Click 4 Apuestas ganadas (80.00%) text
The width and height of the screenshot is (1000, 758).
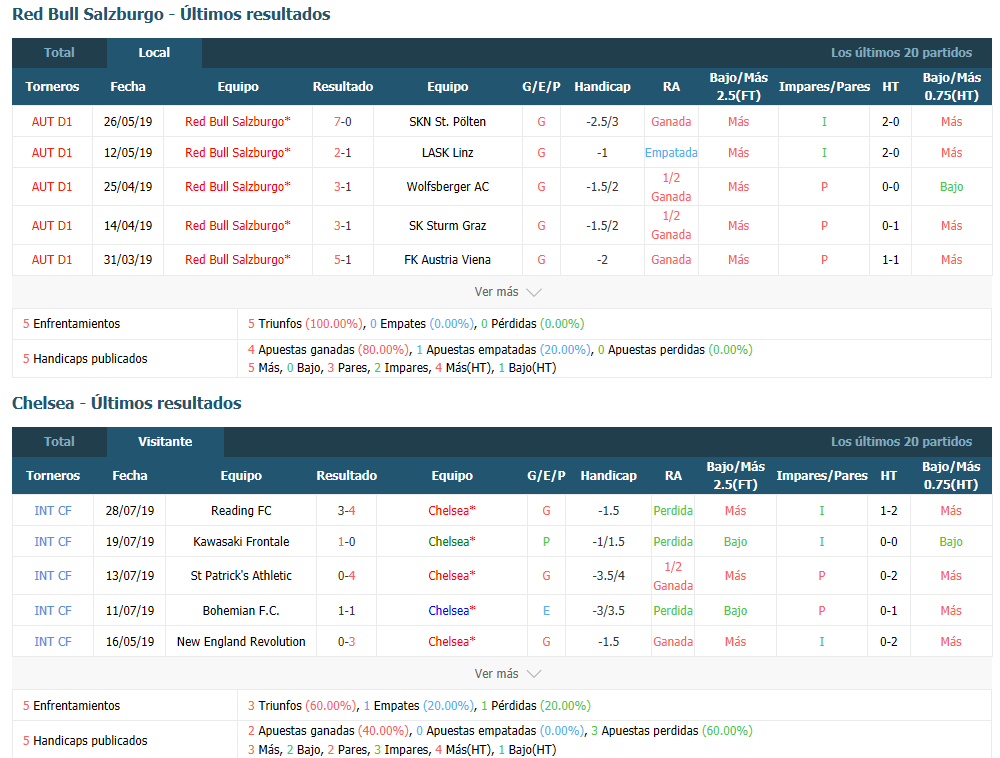click(329, 350)
